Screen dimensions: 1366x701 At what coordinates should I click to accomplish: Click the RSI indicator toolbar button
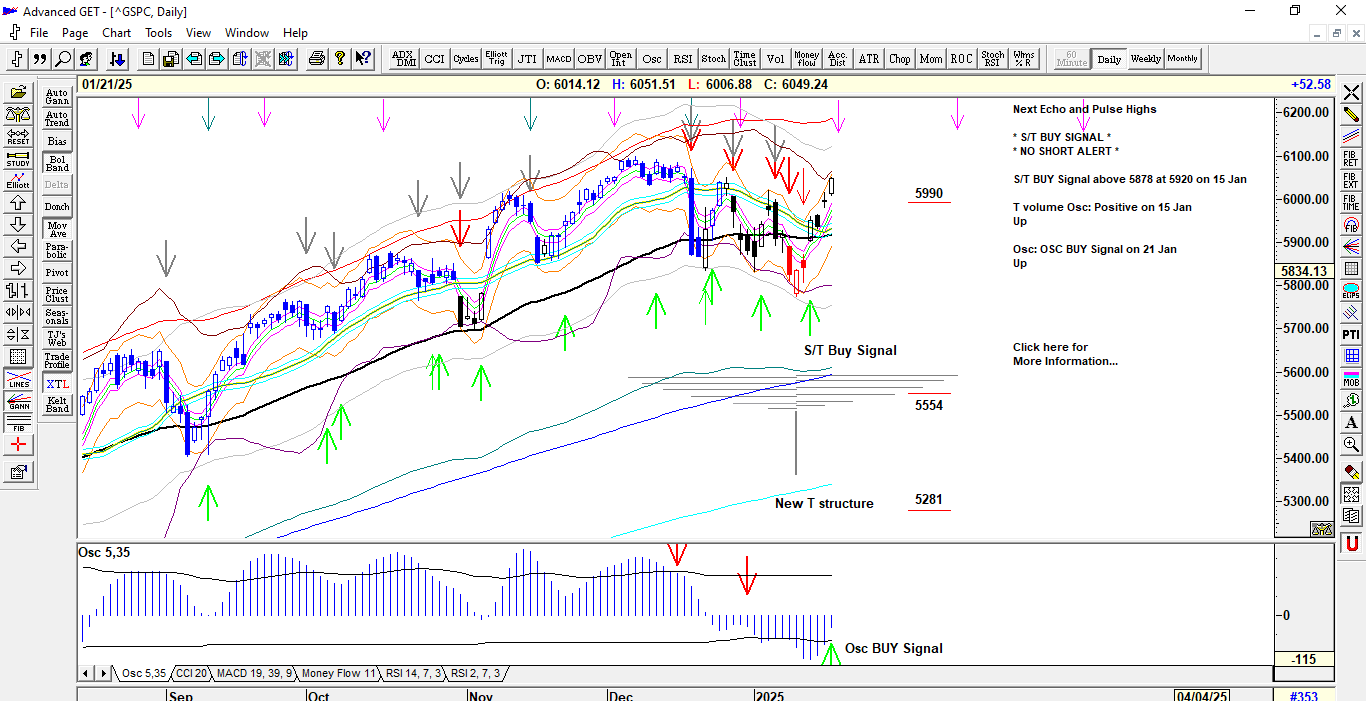(682, 59)
